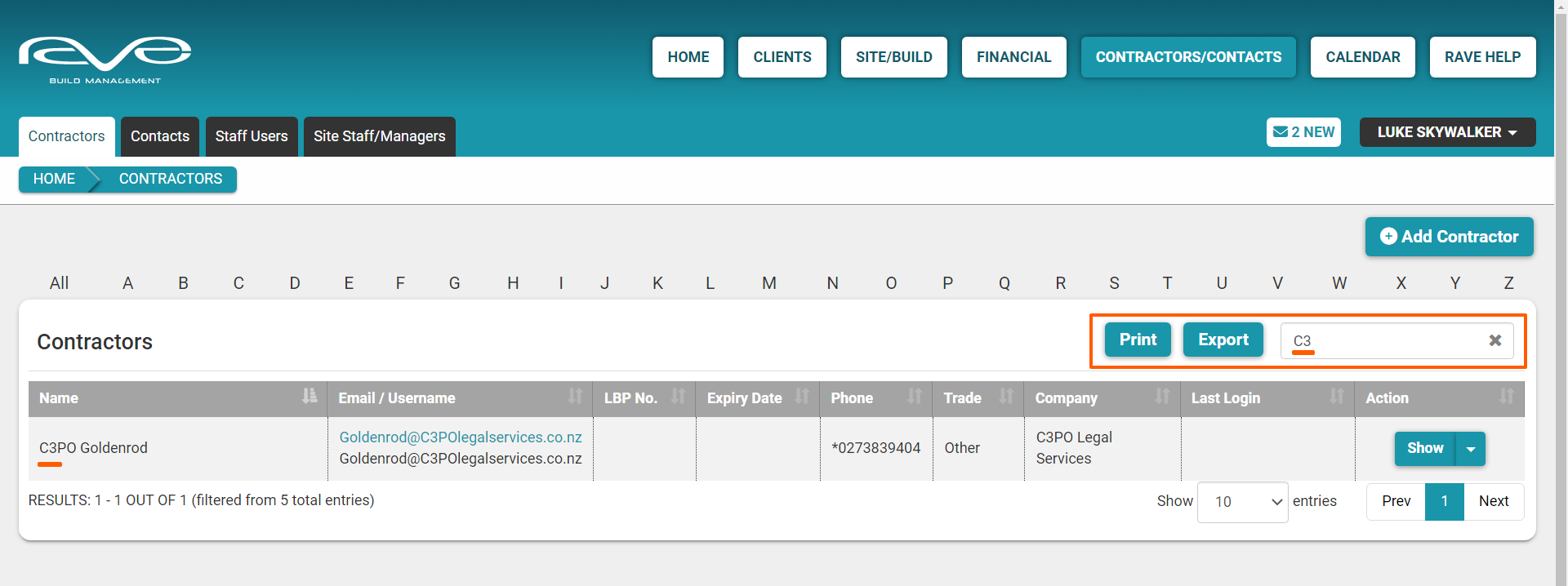Filter contractors by letter S

(x=1114, y=283)
